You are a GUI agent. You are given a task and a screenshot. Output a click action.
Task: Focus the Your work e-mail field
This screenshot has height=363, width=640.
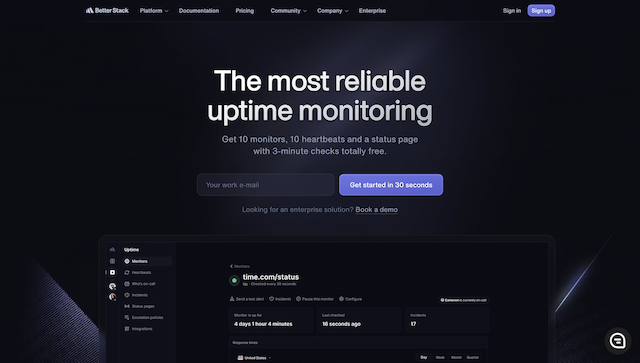point(266,185)
